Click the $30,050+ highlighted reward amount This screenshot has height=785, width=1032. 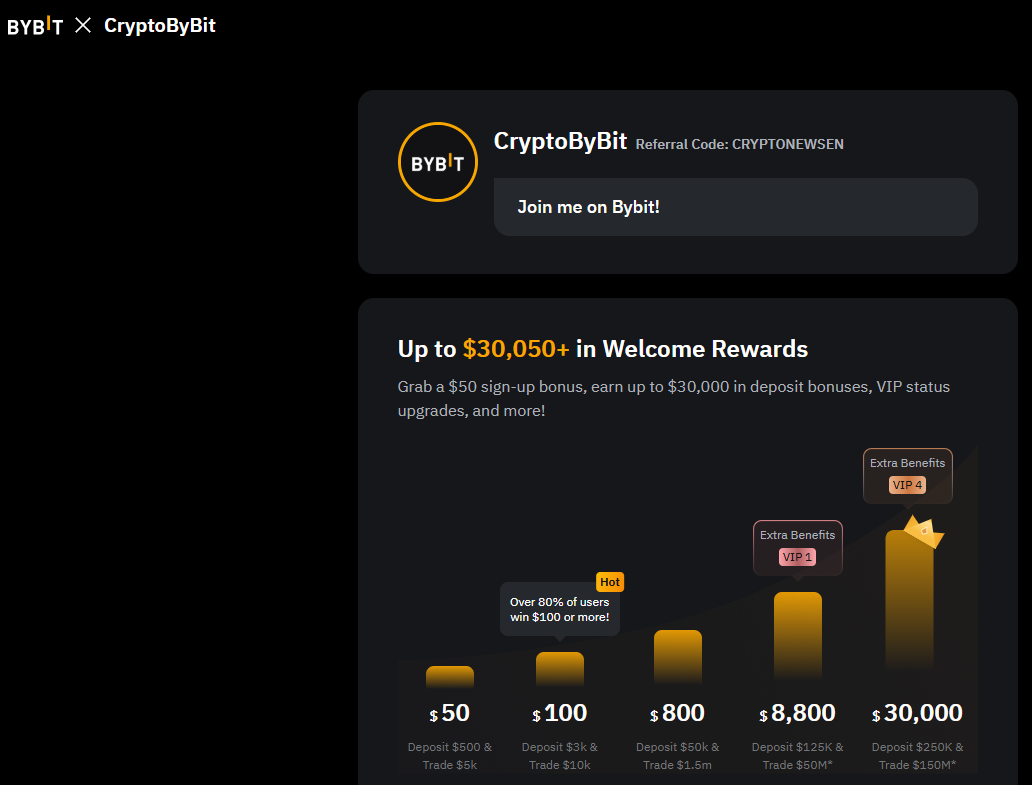pos(516,349)
